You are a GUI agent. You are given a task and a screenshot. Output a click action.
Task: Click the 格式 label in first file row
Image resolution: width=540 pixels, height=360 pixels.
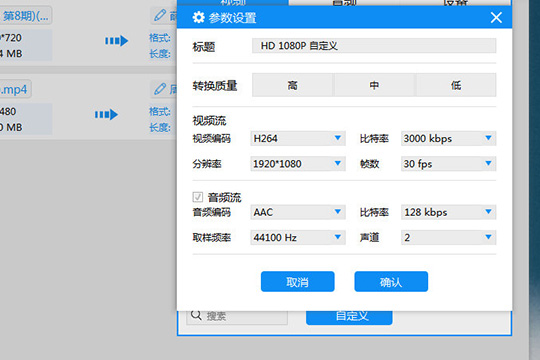pos(160,38)
